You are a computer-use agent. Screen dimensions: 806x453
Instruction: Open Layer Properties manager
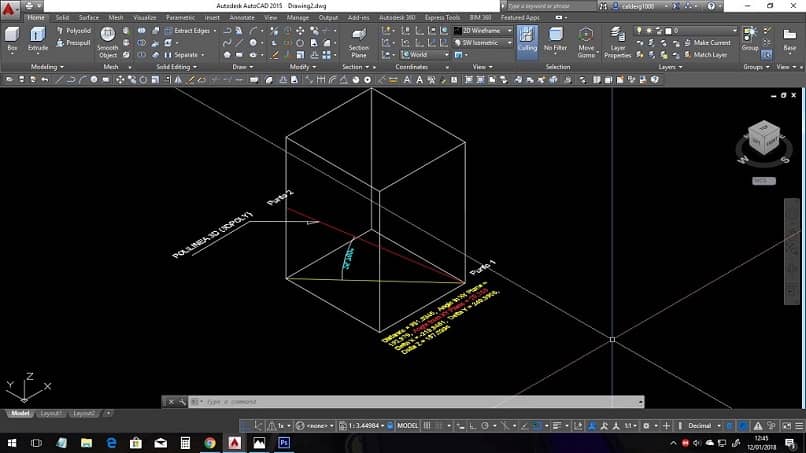617,42
